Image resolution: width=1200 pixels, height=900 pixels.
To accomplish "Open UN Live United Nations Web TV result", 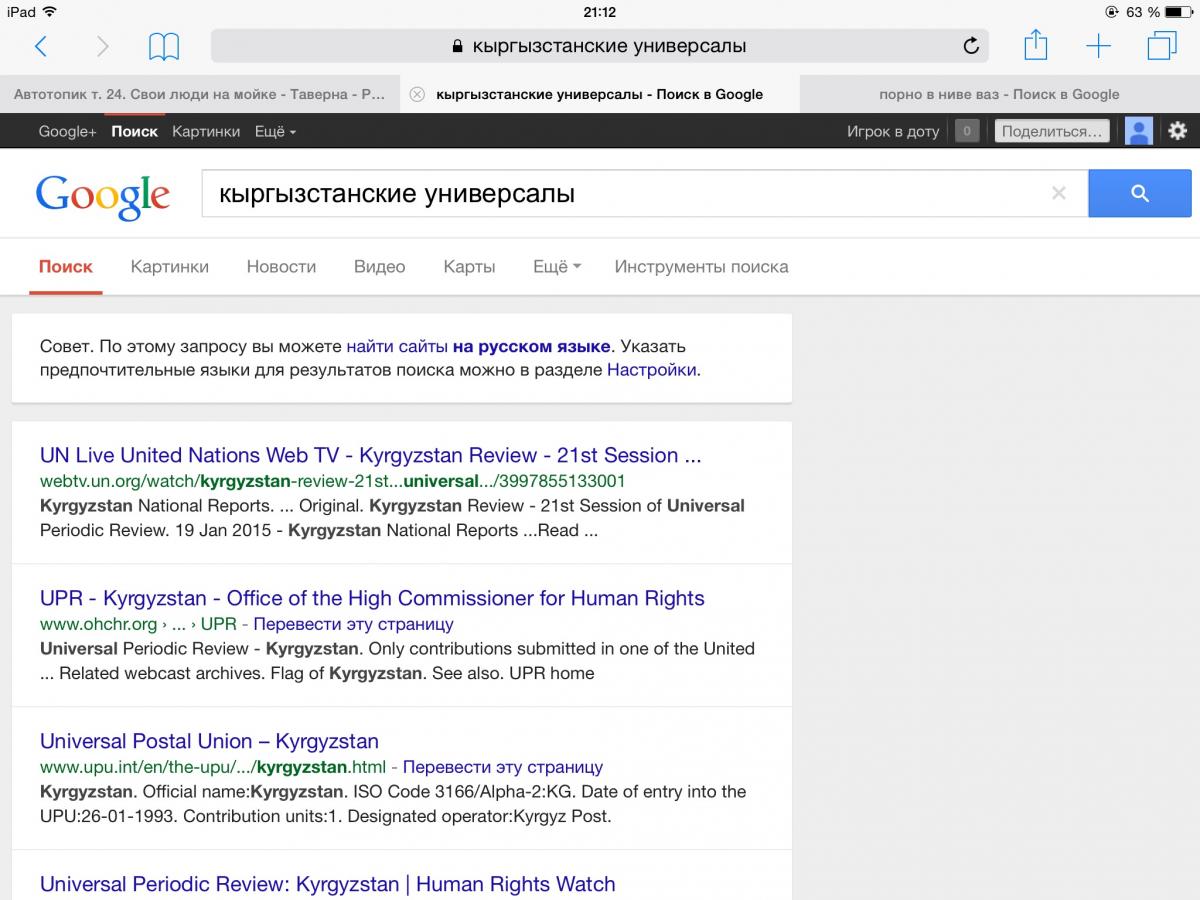I will coord(371,455).
